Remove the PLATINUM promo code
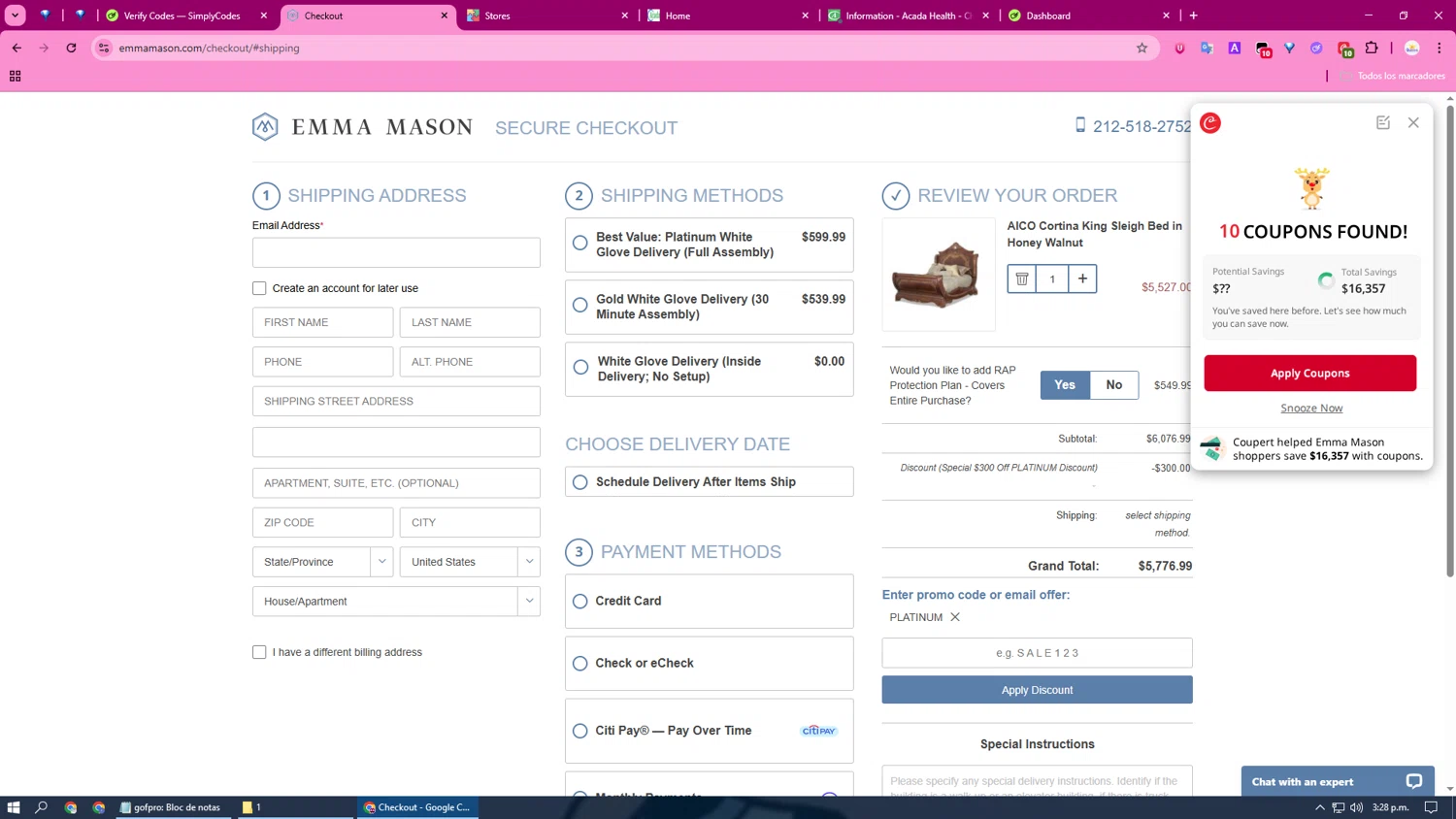The height and width of the screenshot is (819, 1456). [x=955, y=617]
